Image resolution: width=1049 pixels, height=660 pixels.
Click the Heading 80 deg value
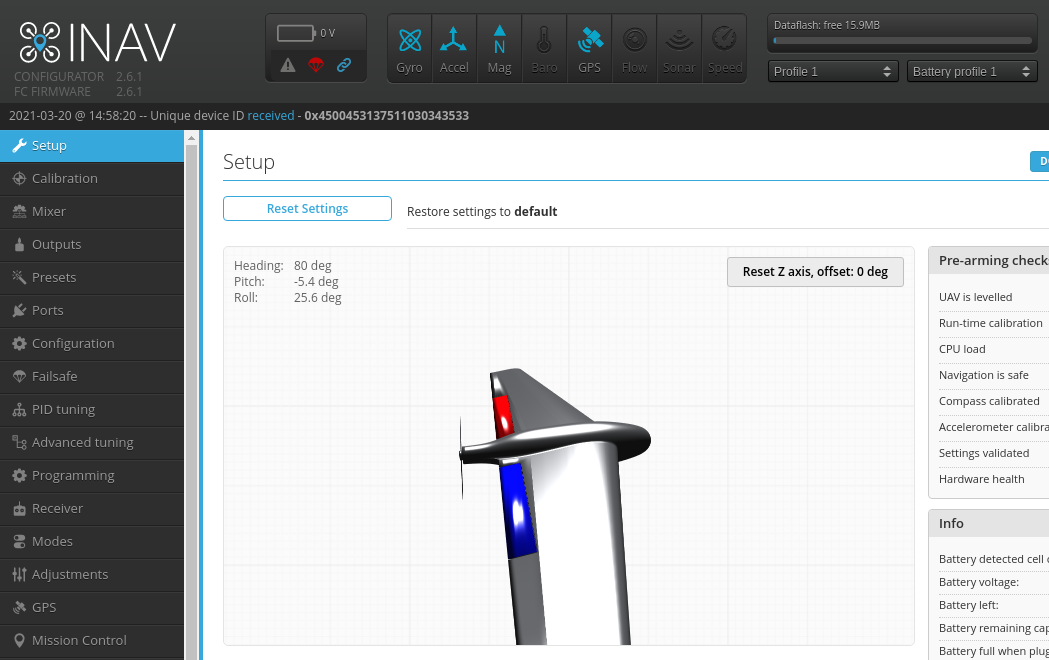[x=312, y=265]
